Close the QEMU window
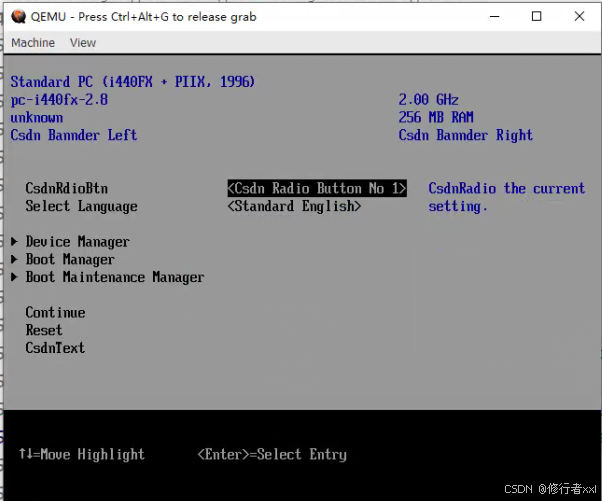Screen dimensions: 602x501 coord(579,16)
